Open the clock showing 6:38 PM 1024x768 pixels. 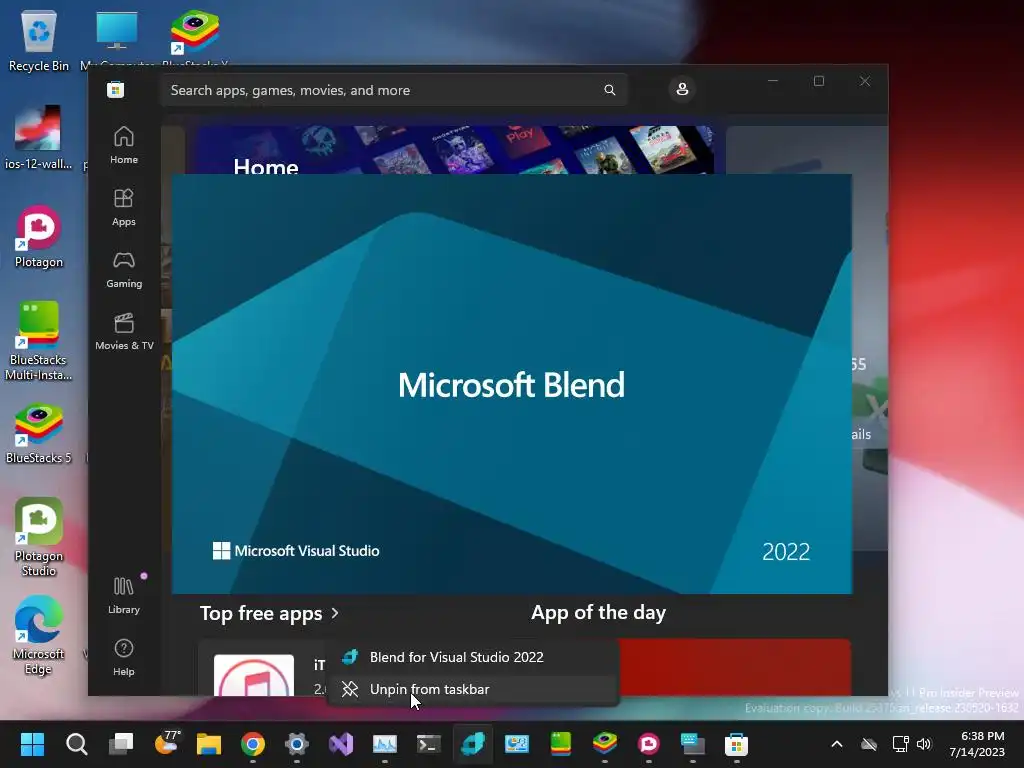pyautogui.click(x=976, y=744)
